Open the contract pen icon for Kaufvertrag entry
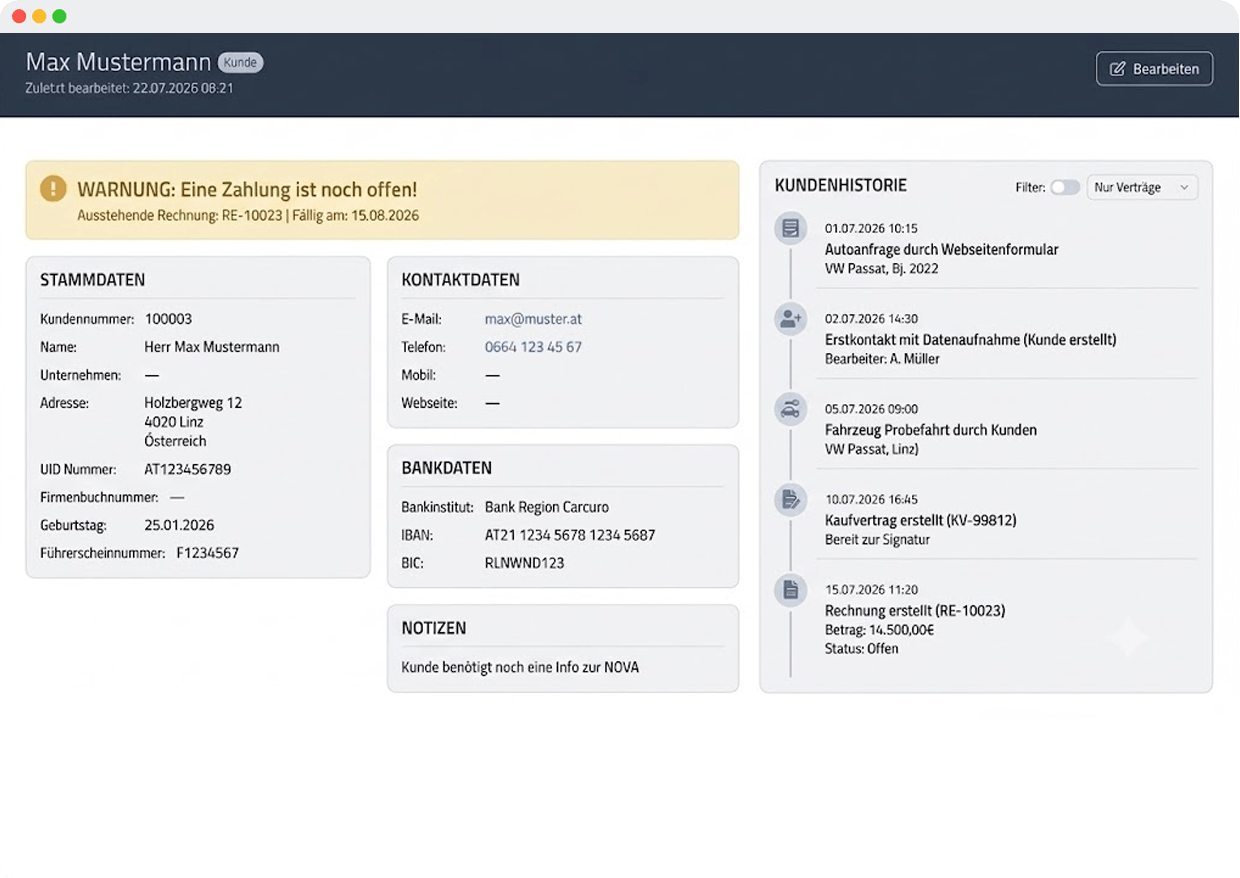This screenshot has height=878, width=1240. coord(790,500)
